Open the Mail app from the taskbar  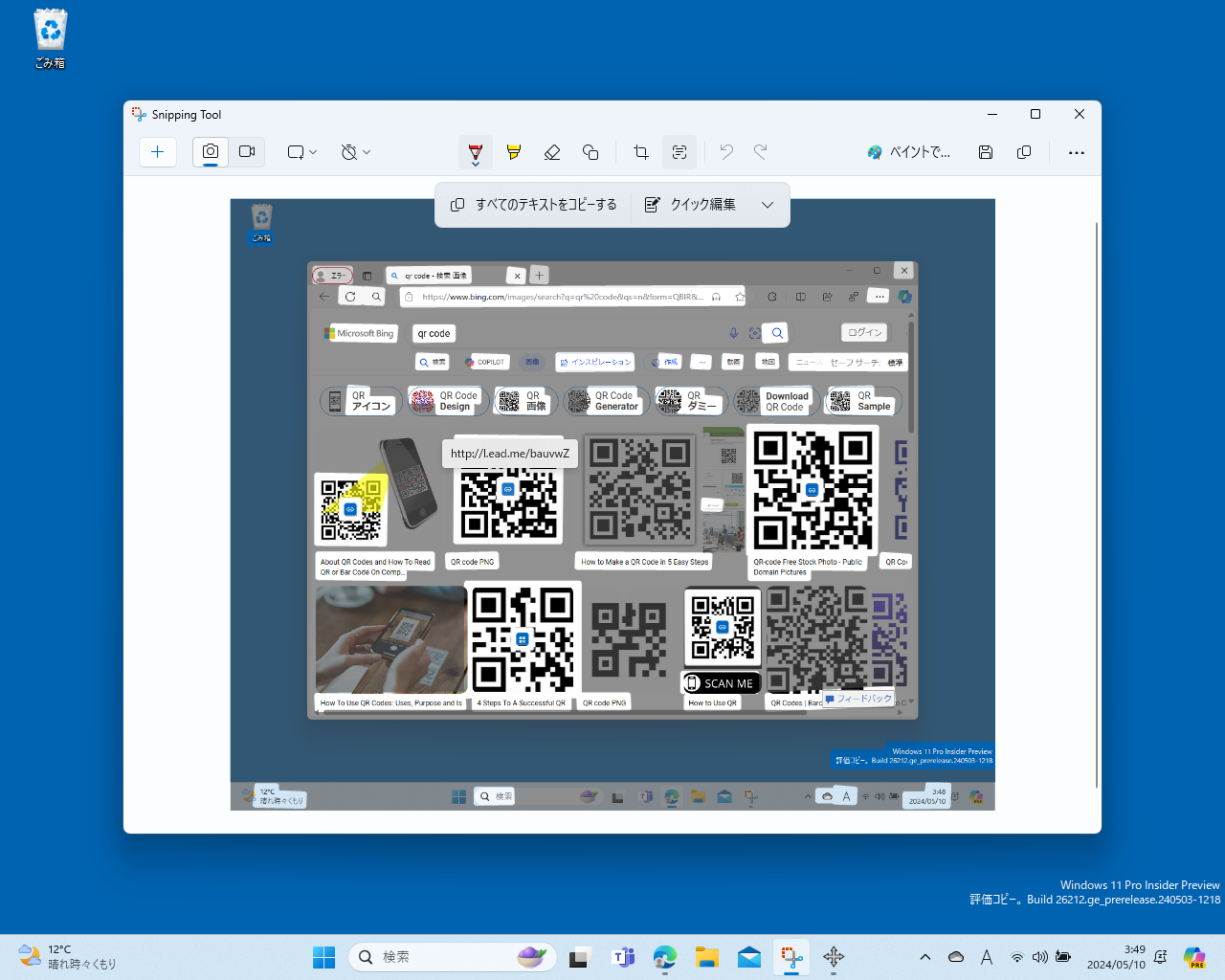click(x=749, y=957)
